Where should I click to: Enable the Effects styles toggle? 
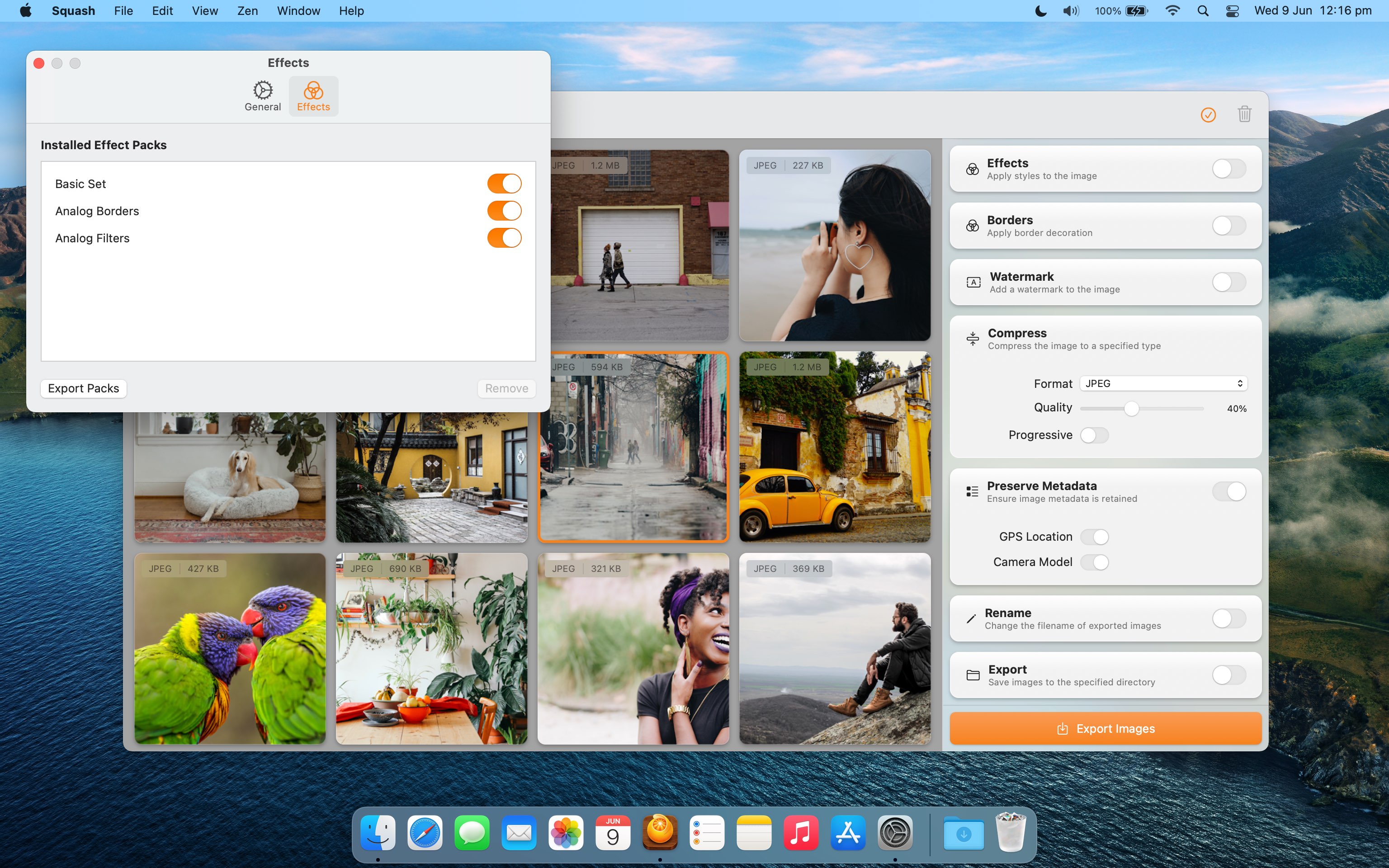pos(1229,169)
